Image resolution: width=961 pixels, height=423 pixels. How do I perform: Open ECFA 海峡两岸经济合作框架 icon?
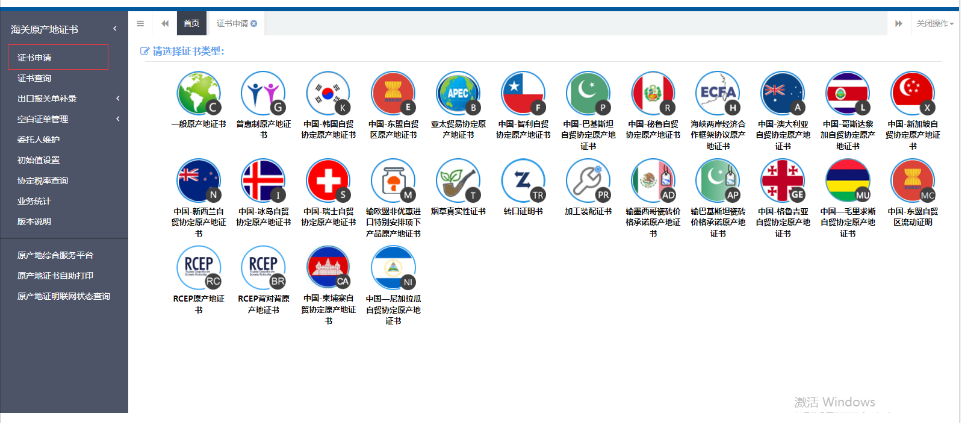coord(718,93)
